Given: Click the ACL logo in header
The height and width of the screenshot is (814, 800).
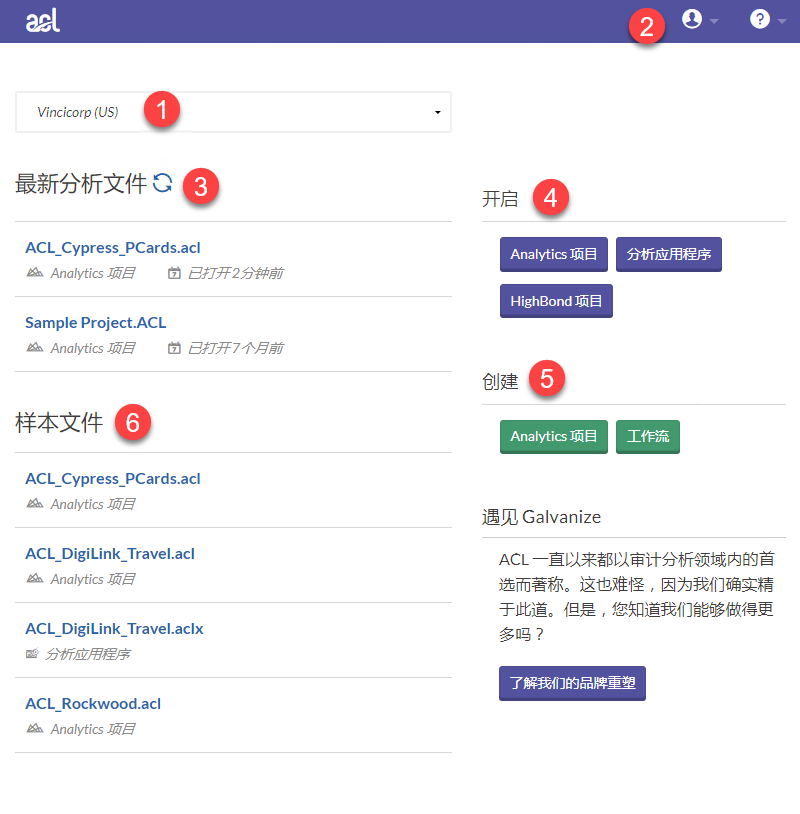Looking at the screenshot, I should coord(43,21).
